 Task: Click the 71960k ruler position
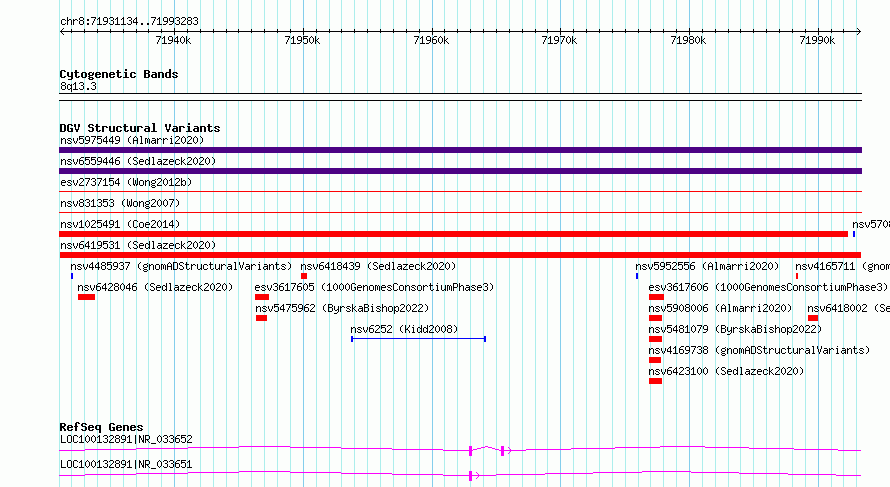coord(431,40)
